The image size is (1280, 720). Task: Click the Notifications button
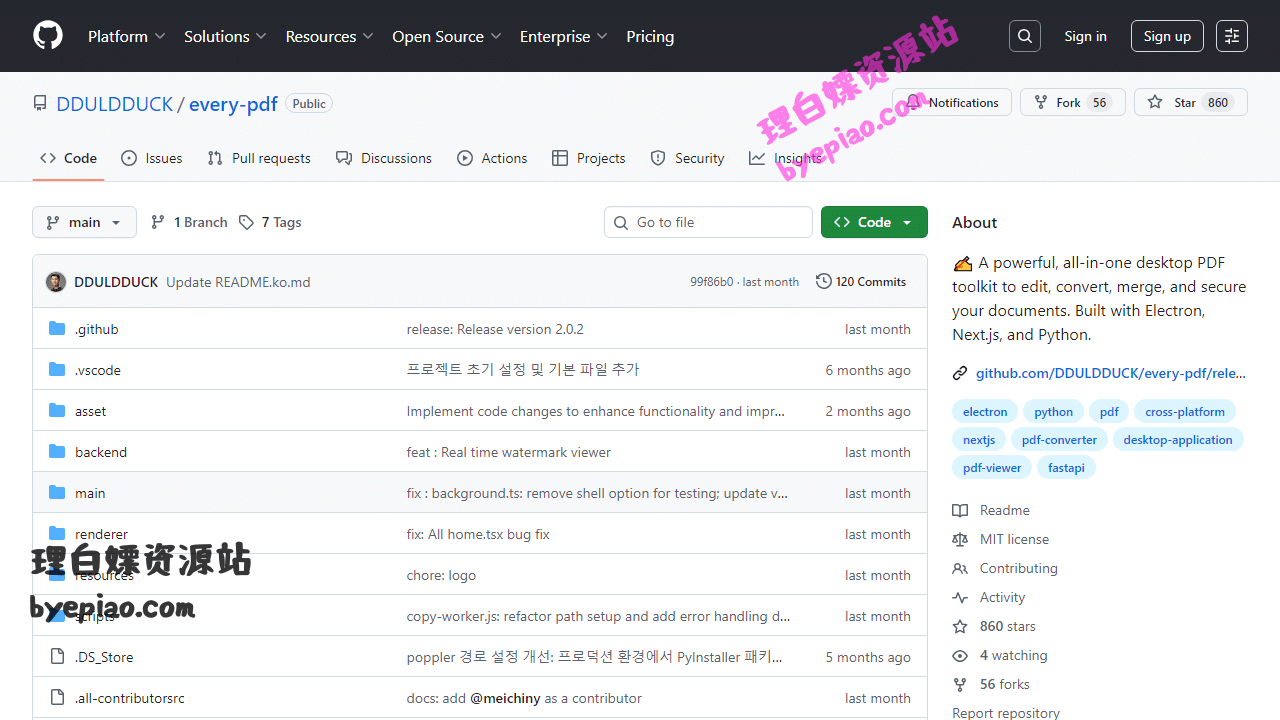pos(952,102)
